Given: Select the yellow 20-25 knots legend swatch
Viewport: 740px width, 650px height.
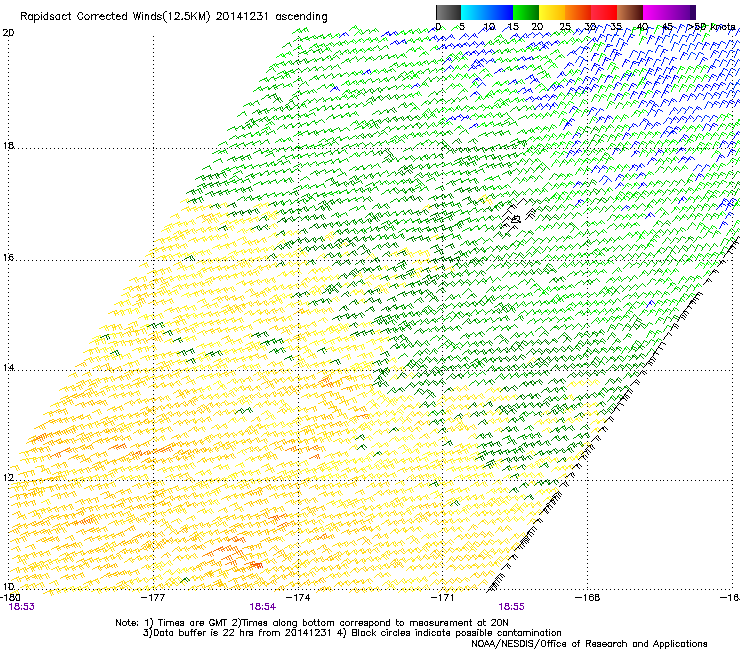Looking at the screenshot, I should click(552, 12).
